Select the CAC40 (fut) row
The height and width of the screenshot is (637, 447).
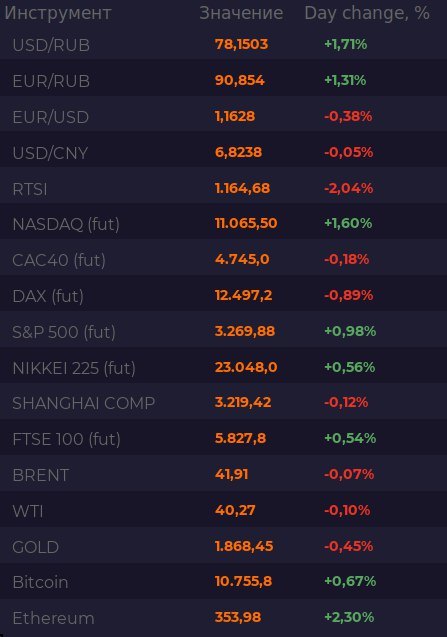pyautogui.click(x=224, y=259)
